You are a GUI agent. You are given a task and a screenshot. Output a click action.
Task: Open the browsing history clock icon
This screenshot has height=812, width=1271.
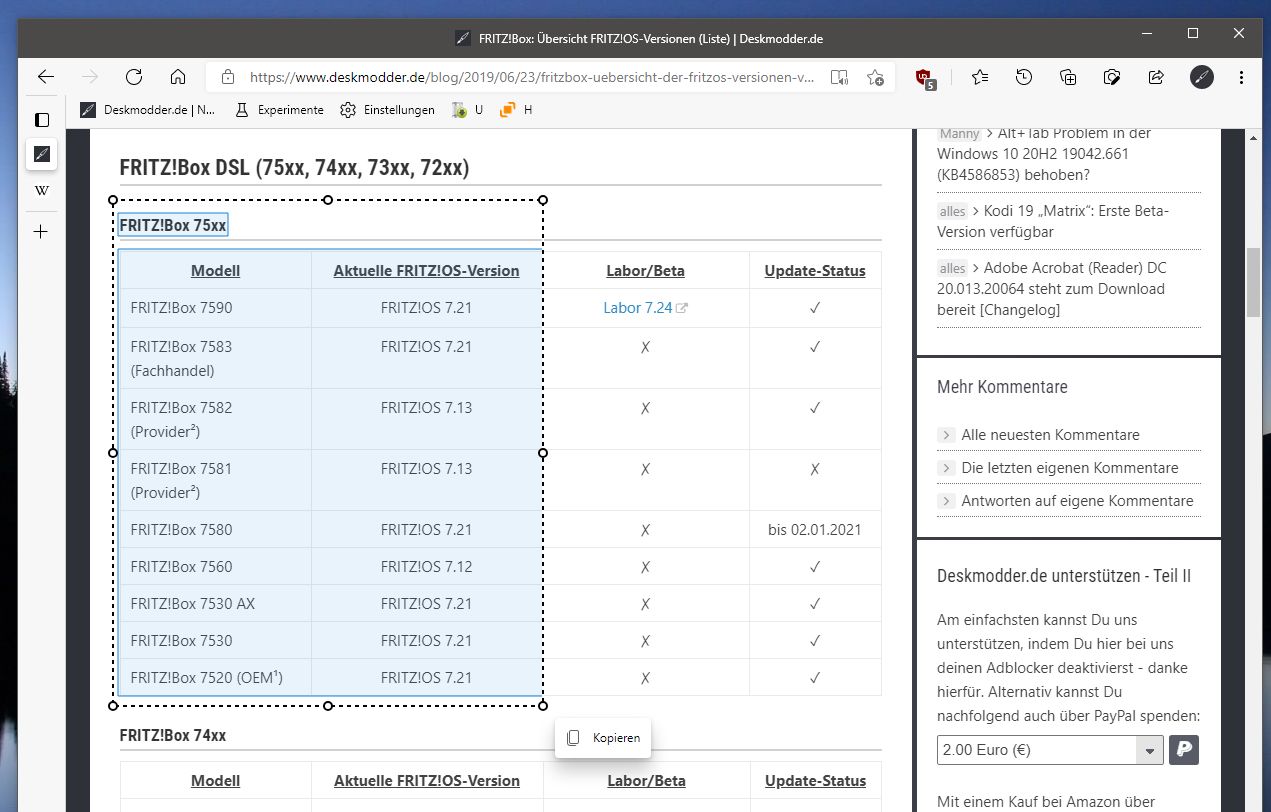coord(1024,77)
